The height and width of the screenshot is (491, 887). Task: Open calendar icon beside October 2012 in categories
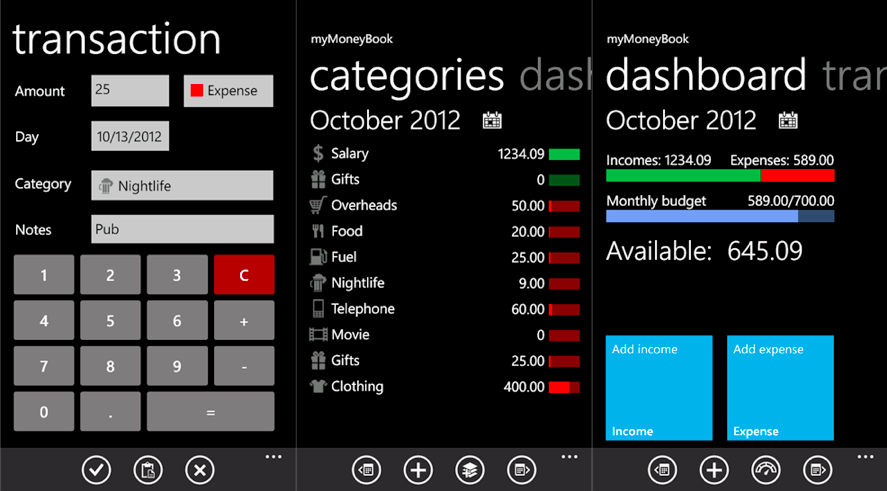492,121
